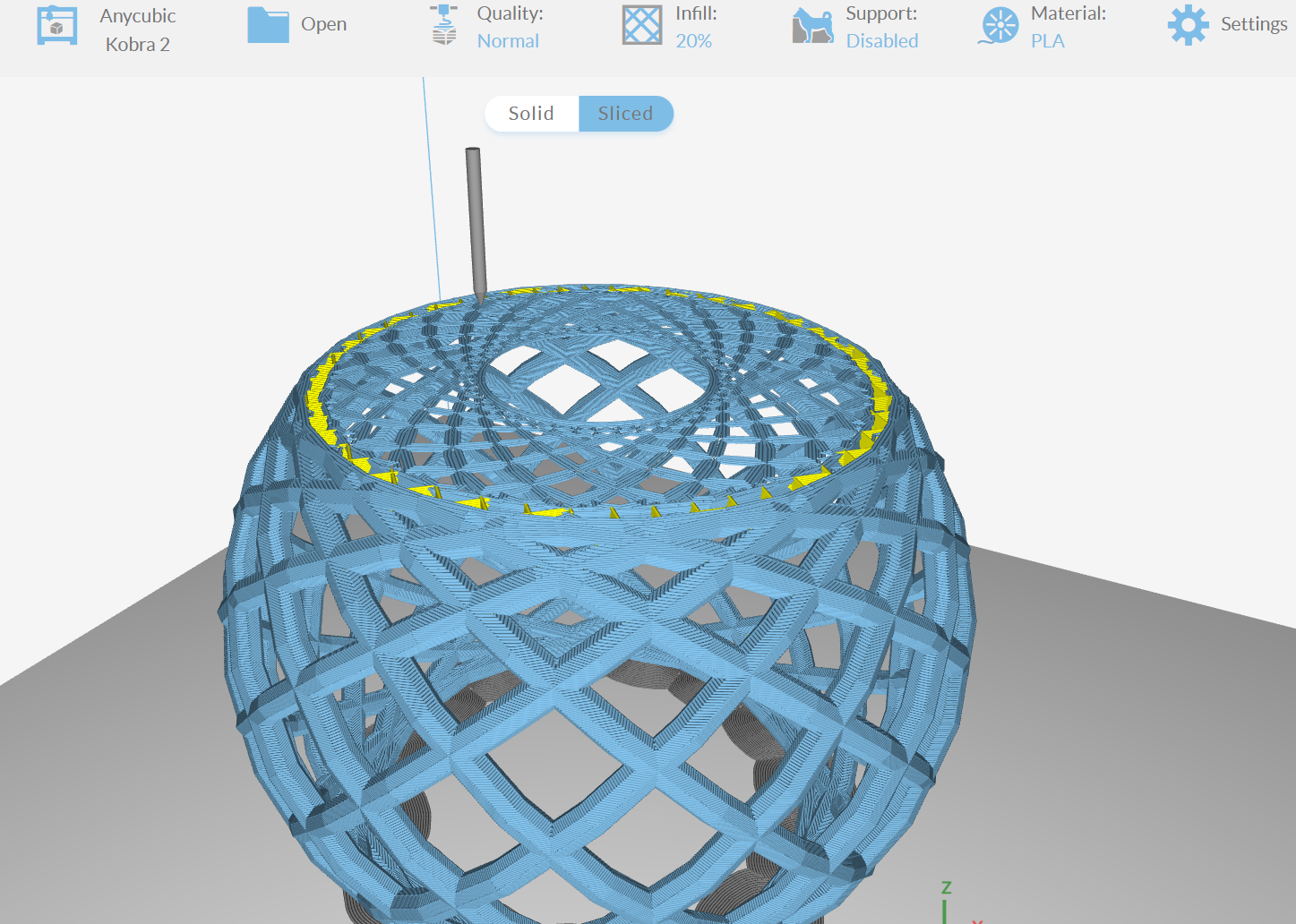Image resolution: width=1296 pixels, height=924 pixels.
Task: Click the Open file text
Action: (324, 24)
